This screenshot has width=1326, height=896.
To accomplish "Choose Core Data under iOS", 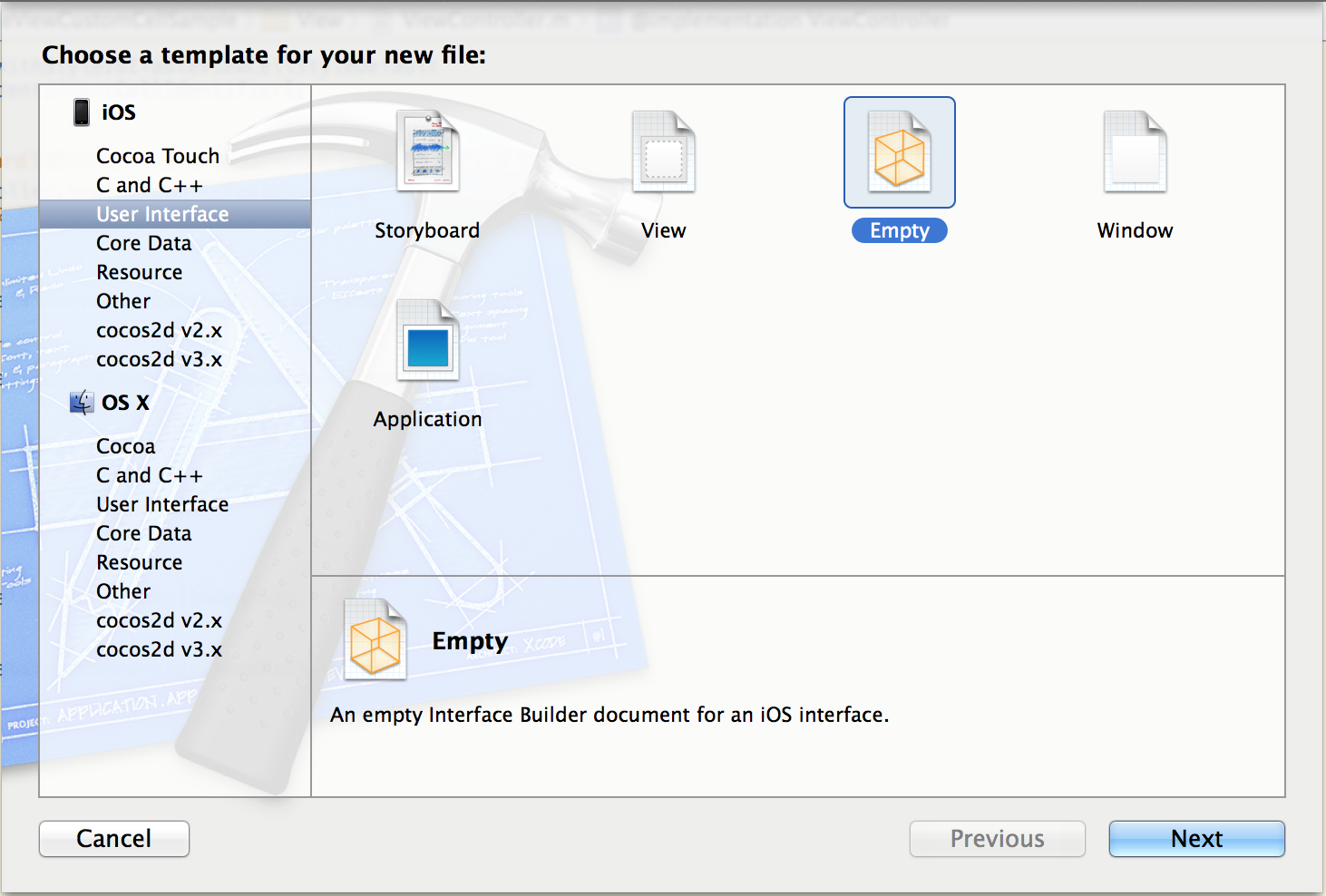I will (x=144, y=243).
